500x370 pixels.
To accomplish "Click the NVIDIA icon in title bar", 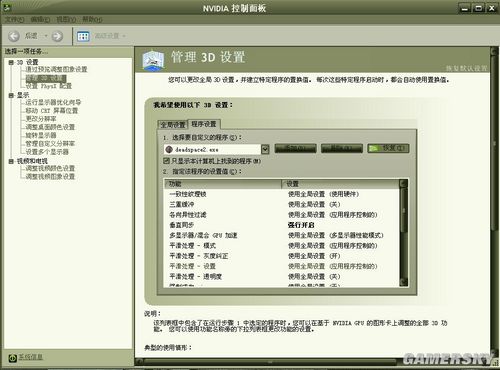I will coord(7,7).
